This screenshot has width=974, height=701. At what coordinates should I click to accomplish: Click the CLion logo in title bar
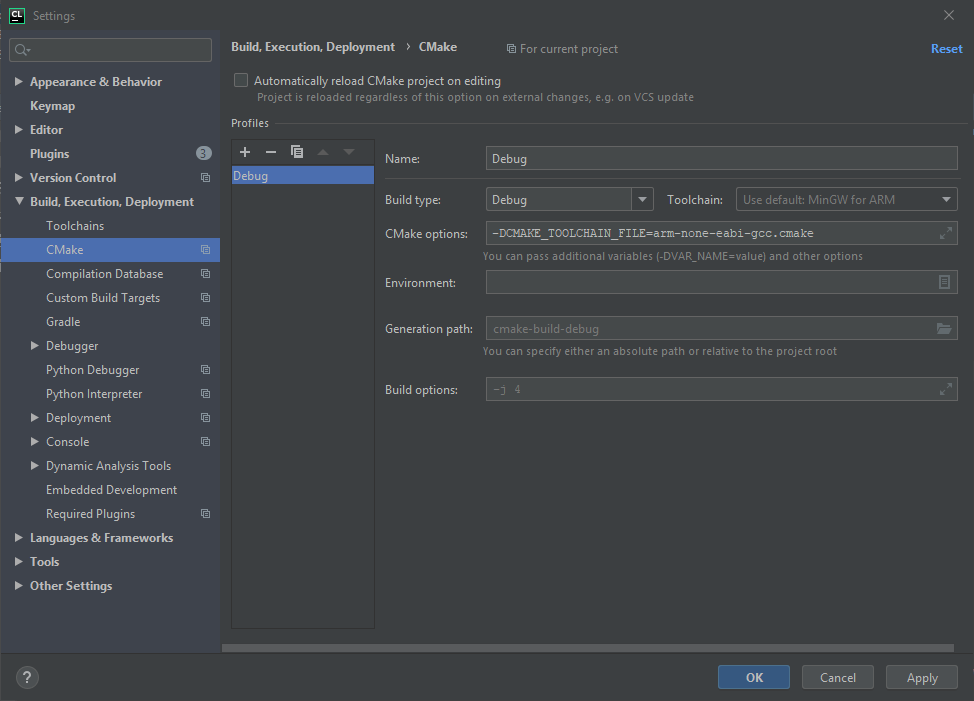[17, 16]
